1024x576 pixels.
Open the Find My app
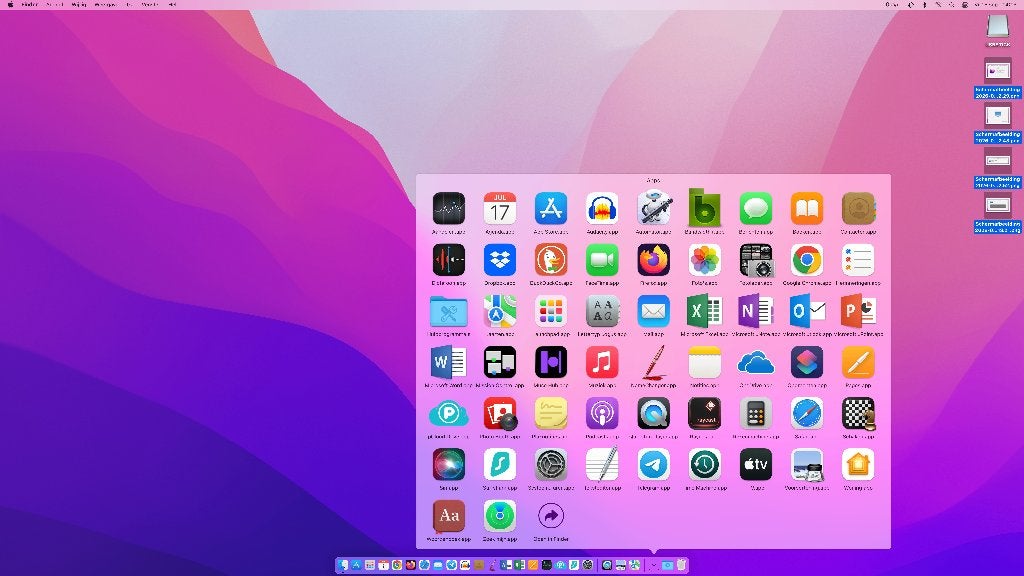click(500, 516)
